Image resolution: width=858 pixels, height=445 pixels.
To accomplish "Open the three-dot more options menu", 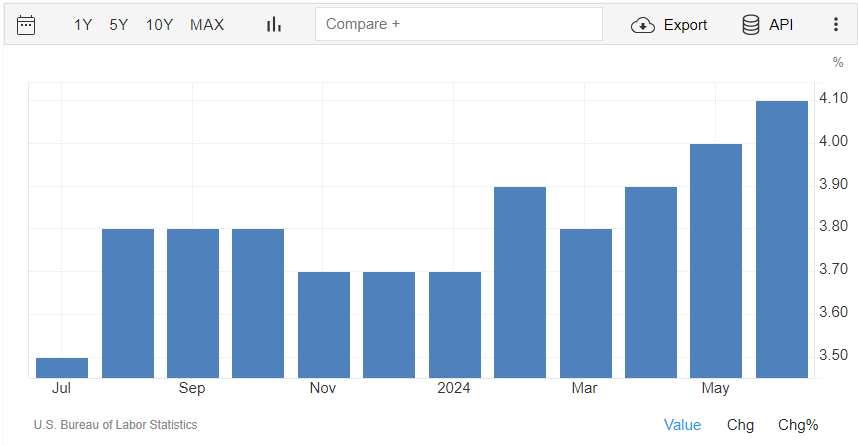I will pyautogui.click(x=836, y=25).
